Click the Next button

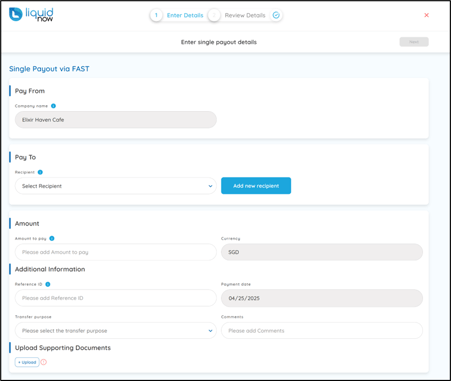[414, 42]
